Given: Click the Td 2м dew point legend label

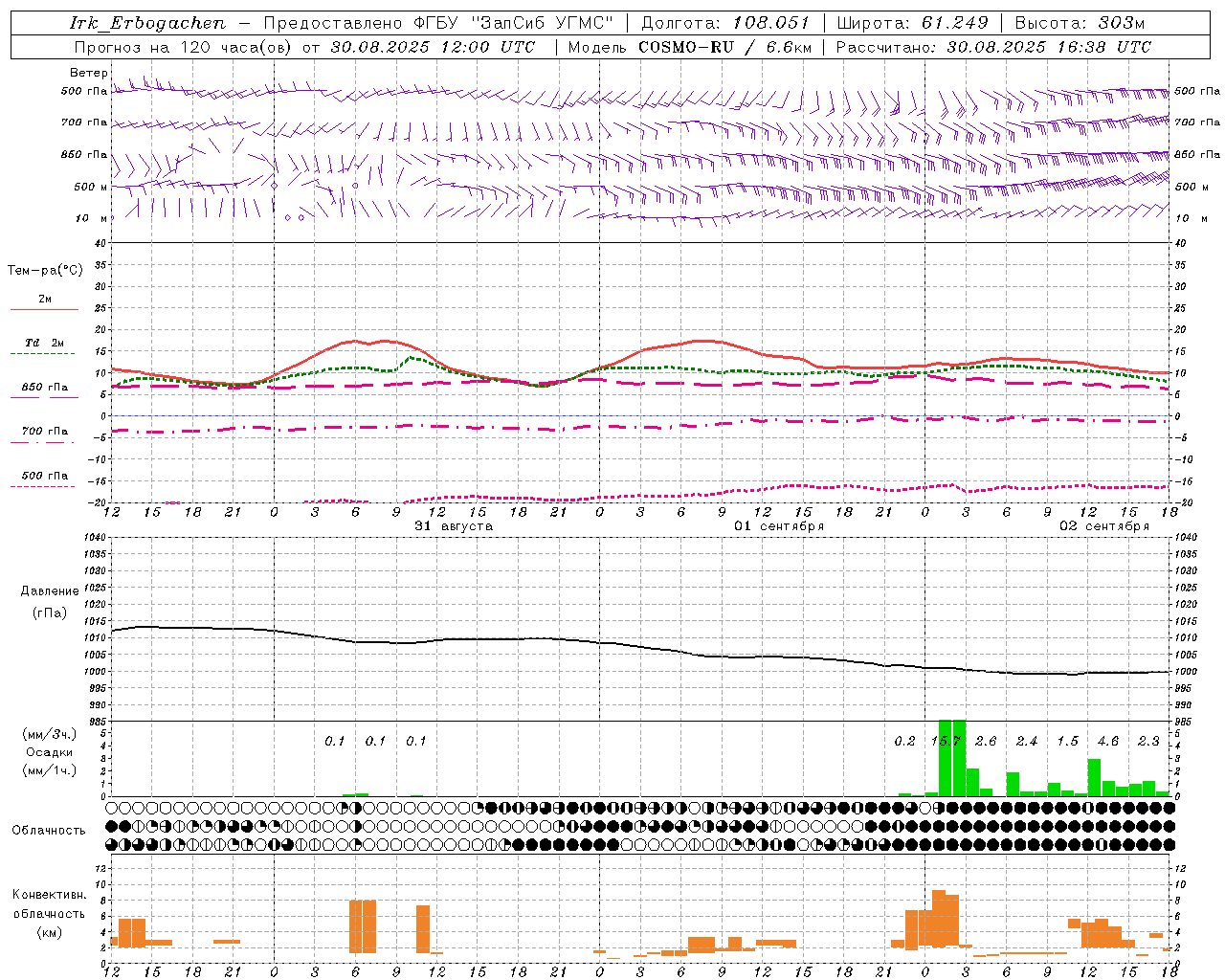Looking at the screenshot, I should pyautogui.click(x=45, y=343).
